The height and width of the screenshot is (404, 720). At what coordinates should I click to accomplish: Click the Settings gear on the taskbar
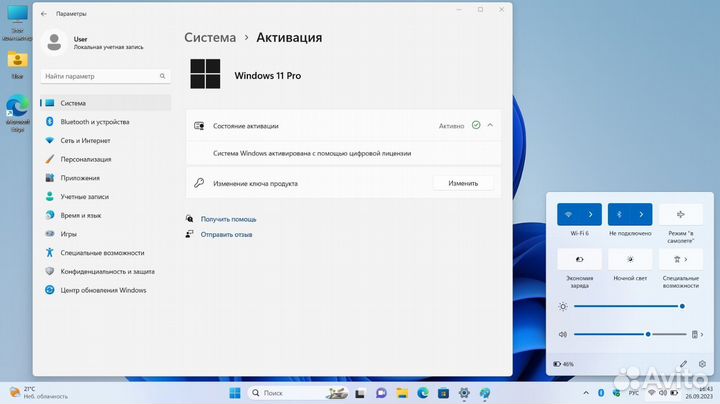point(464,393)
